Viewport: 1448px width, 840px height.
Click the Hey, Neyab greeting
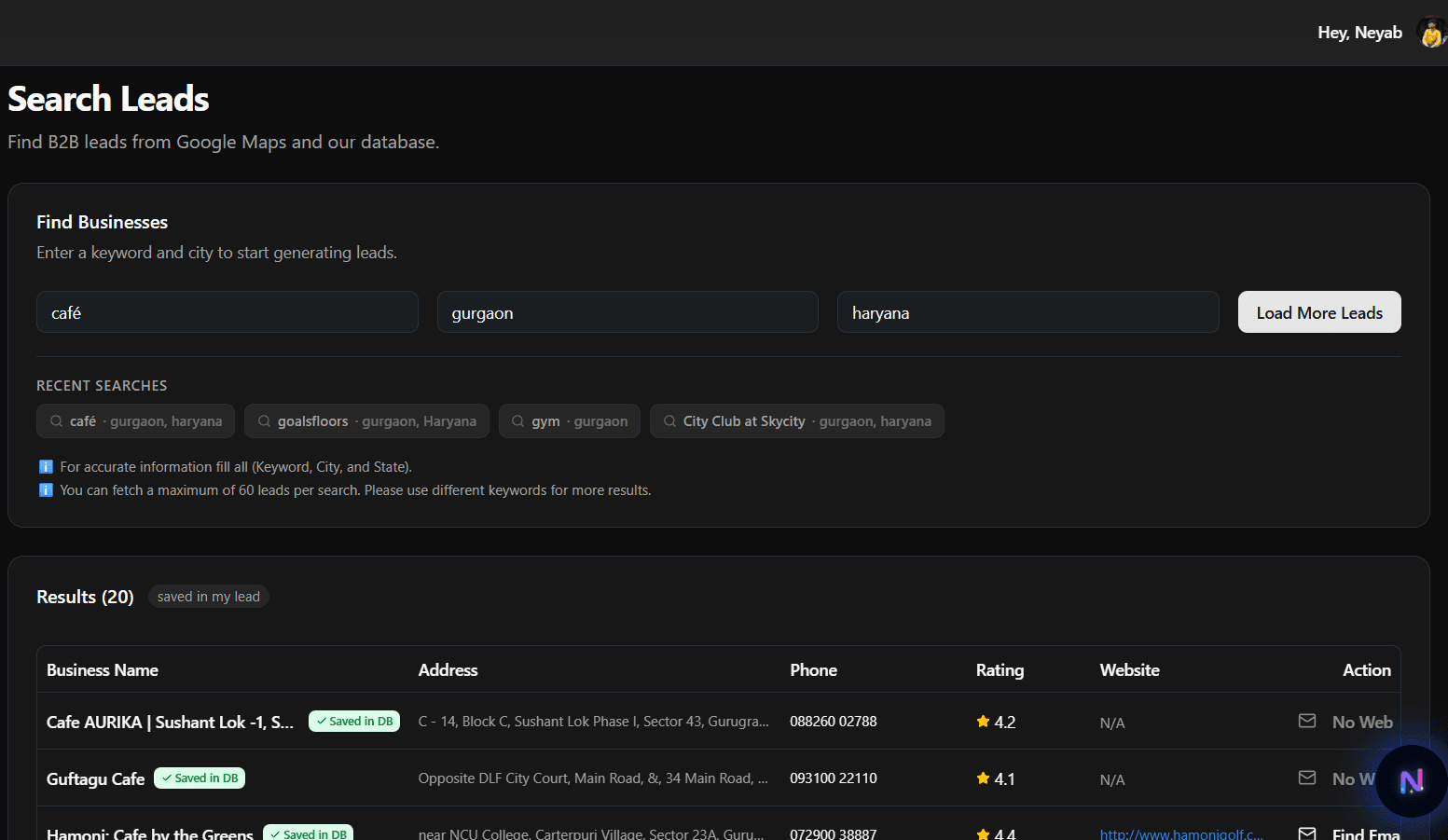click(x=1360, y=33)
